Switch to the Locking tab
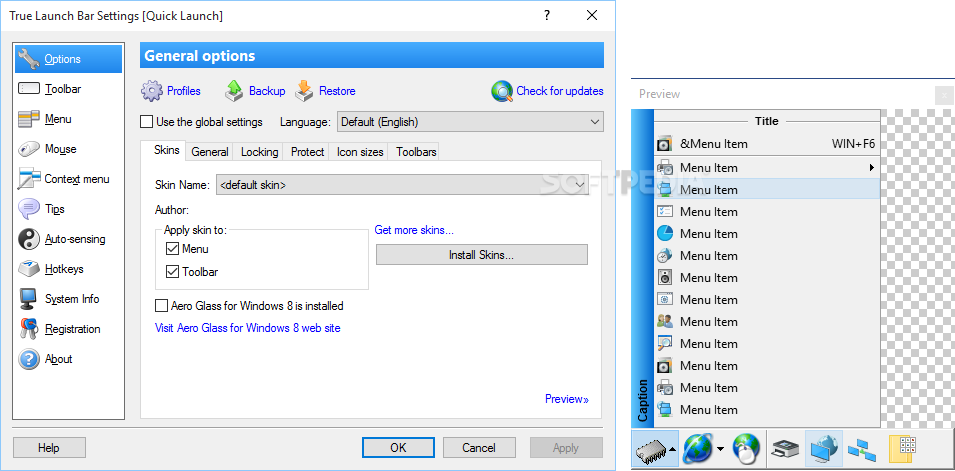Screen dimensions: 955x471 pos(259,152)
